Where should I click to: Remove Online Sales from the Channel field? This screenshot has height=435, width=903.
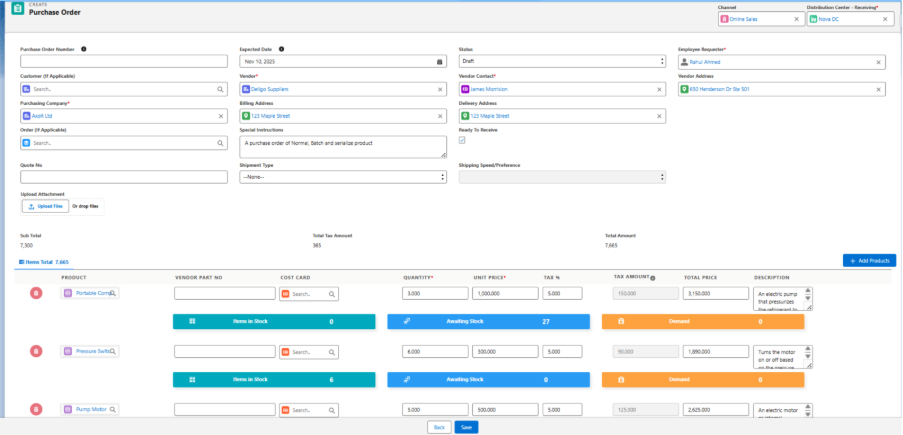click(797, 19)
